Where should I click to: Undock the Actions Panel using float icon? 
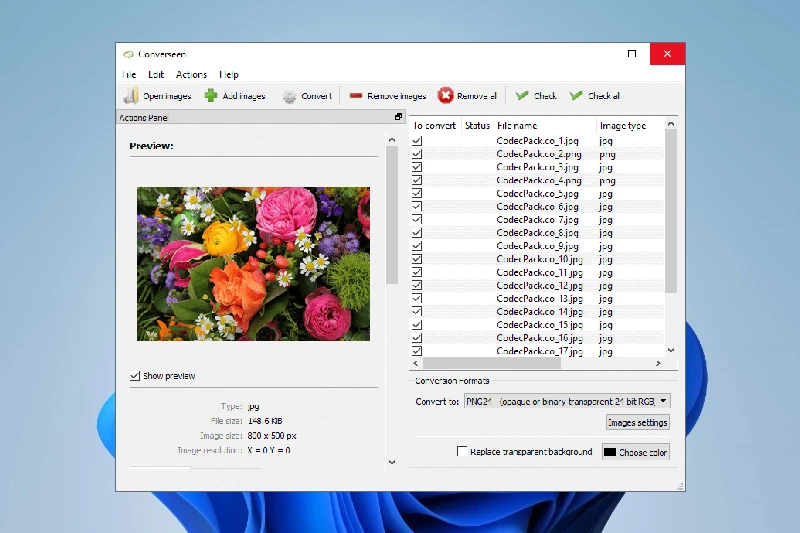point(399,117)
